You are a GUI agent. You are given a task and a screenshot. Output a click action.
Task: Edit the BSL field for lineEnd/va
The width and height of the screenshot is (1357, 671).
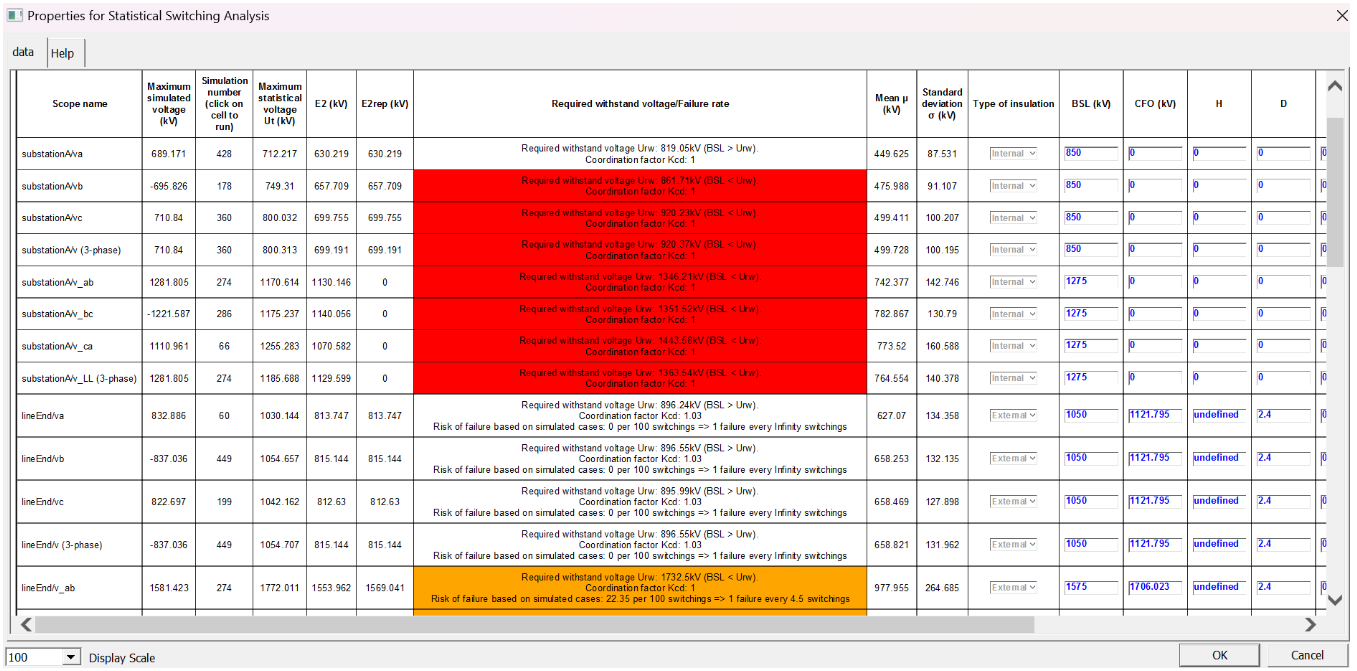point(1090,415)
